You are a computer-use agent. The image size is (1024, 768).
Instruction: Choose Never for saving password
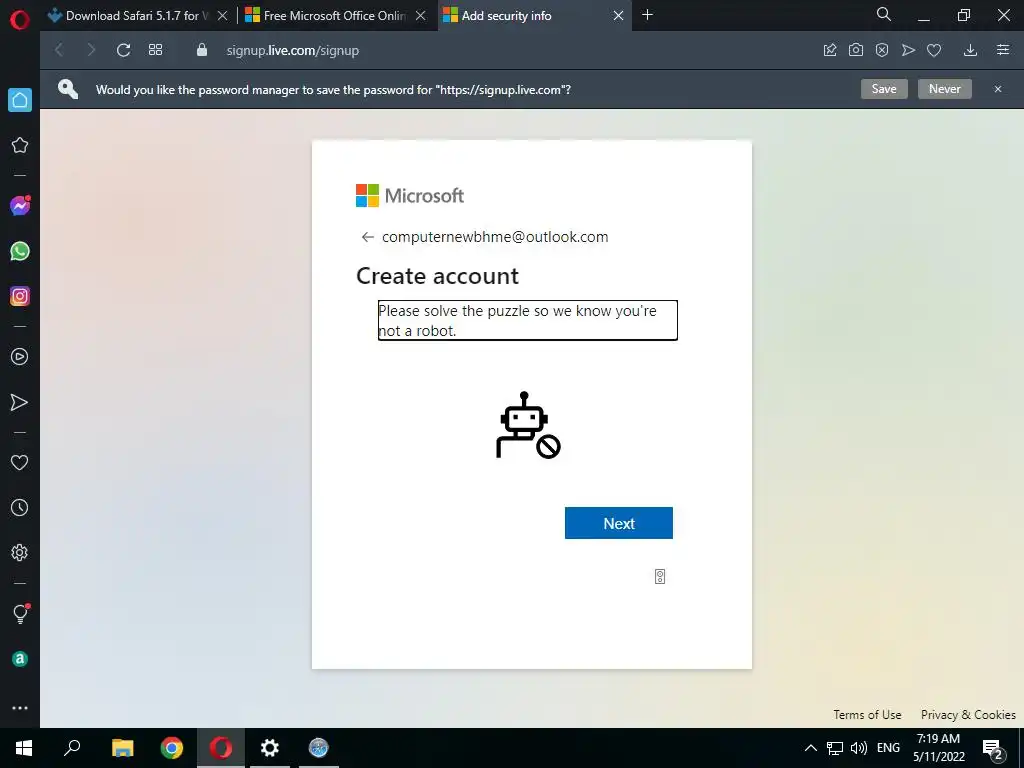[x=945, y=89]
